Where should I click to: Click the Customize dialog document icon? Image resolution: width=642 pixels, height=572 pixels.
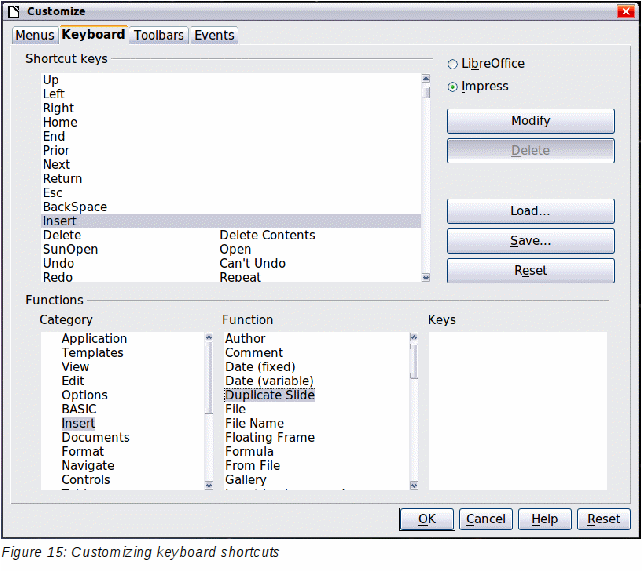tap(14, 11)
